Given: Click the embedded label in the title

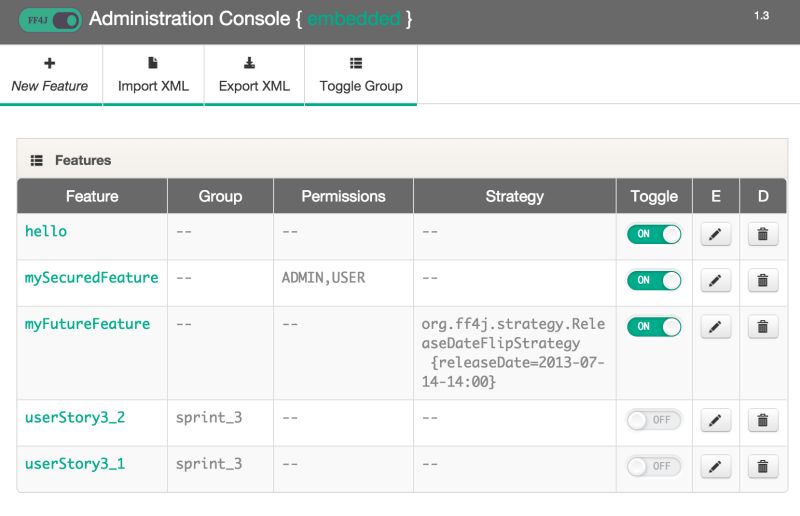Looking at the screenshot, I should 354,19.
